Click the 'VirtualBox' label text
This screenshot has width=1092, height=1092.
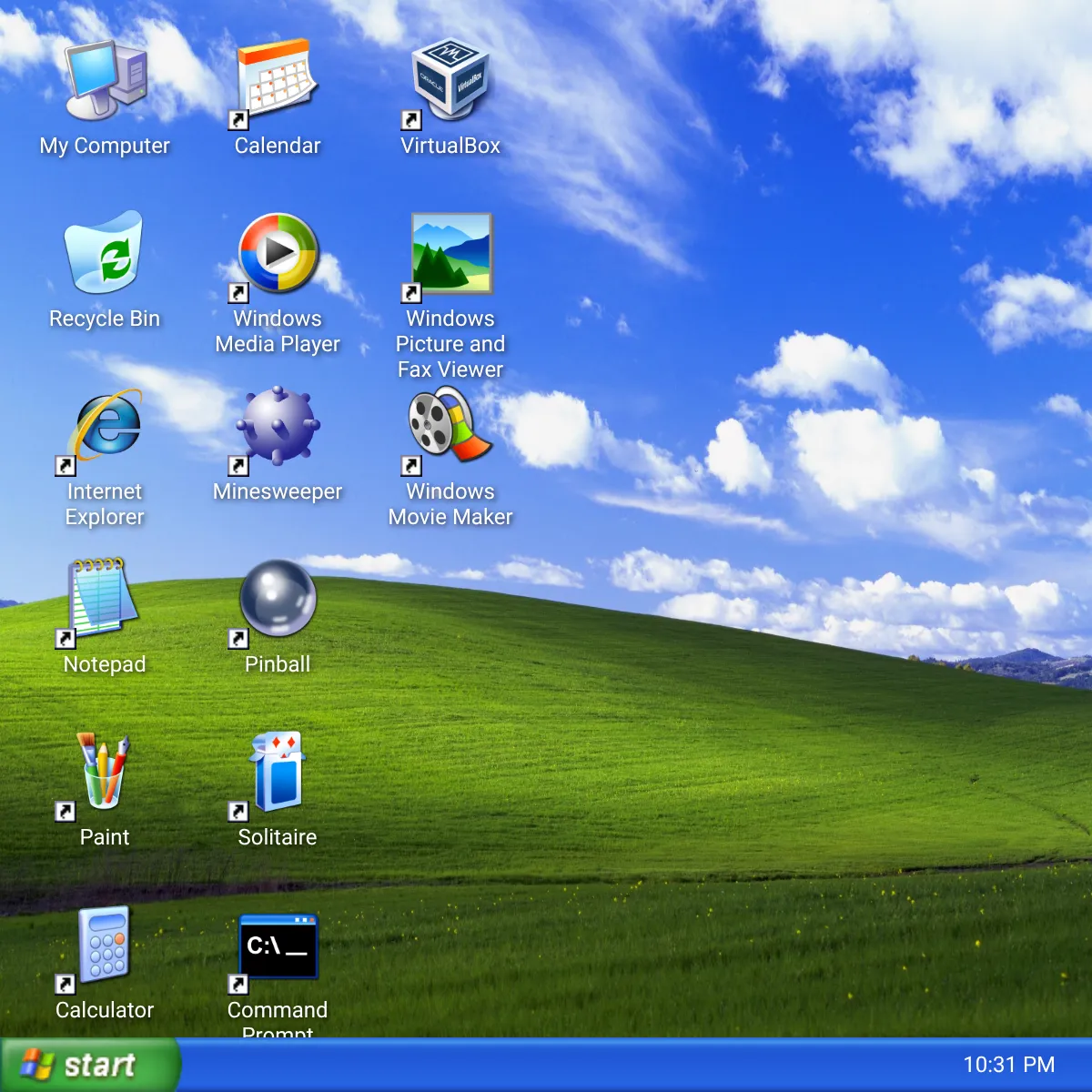450,146
